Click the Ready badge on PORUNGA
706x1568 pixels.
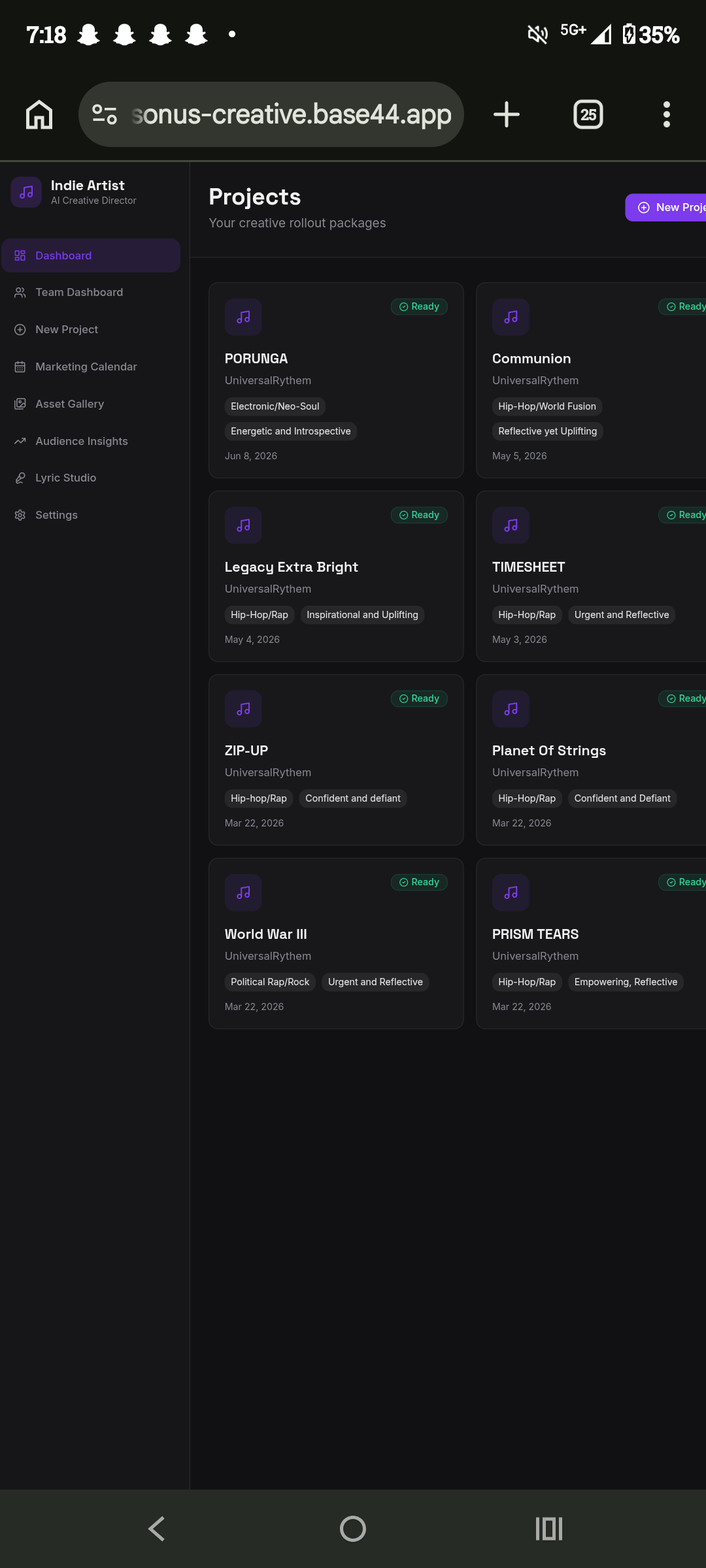click(419, 307)
